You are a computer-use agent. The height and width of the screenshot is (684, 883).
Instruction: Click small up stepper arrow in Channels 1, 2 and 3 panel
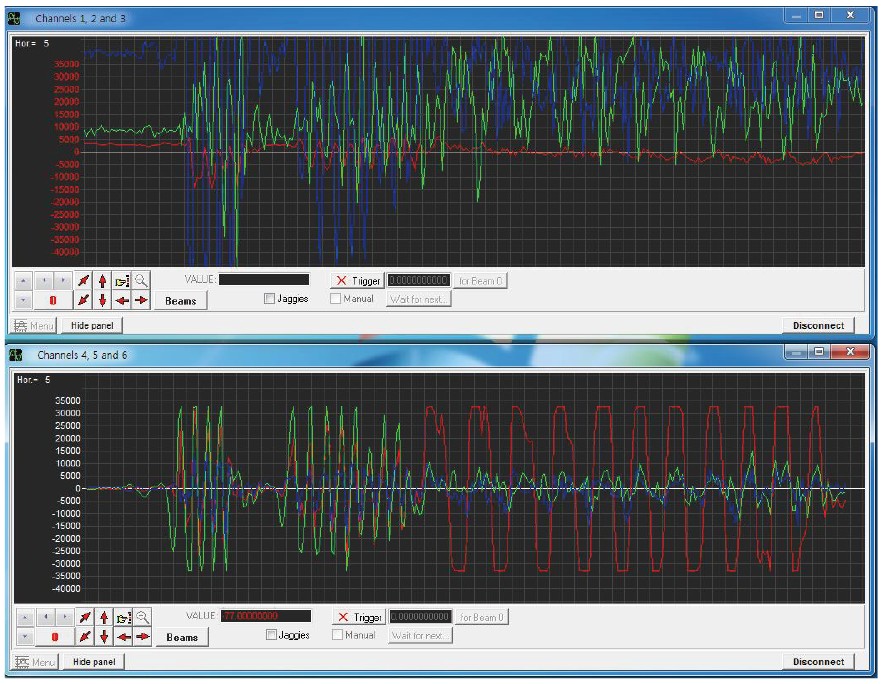(23, 280)
